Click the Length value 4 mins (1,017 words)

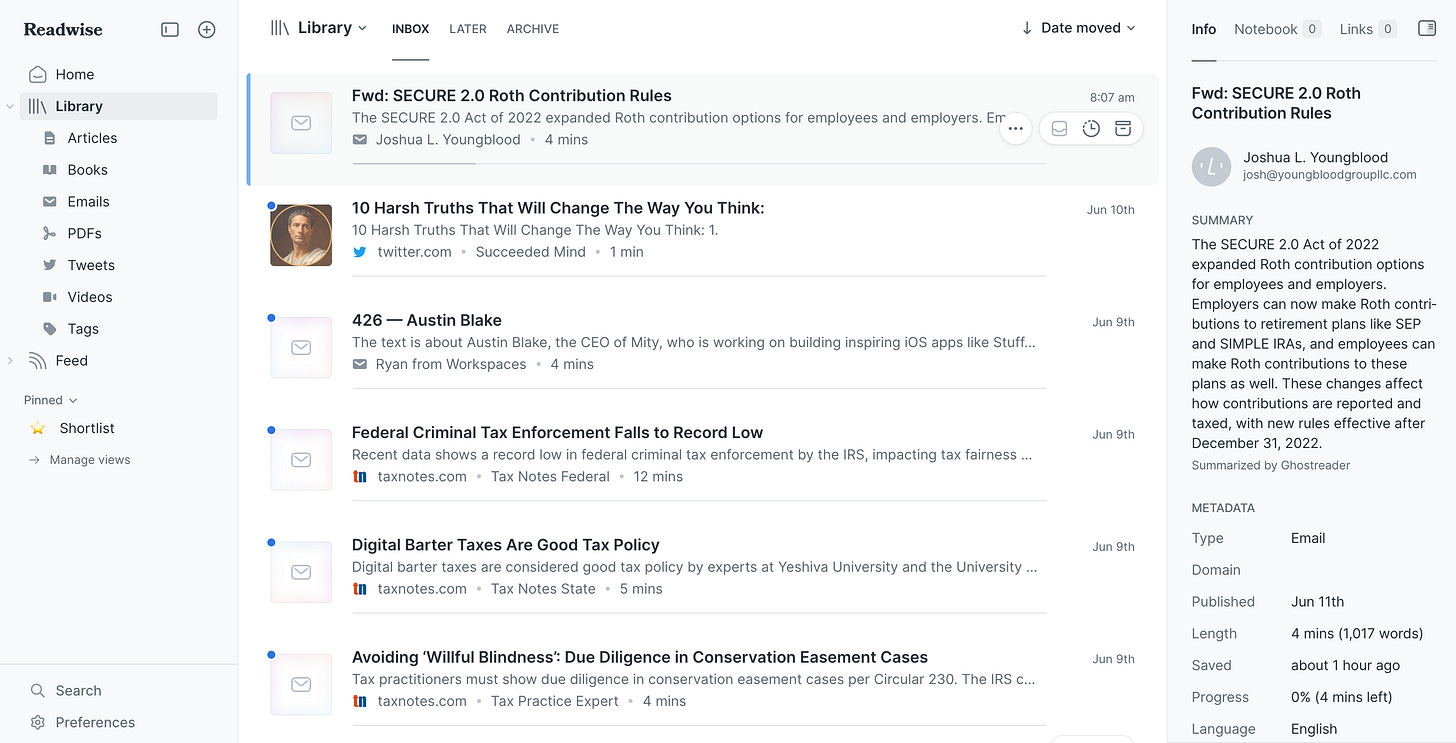point(1357,634)
